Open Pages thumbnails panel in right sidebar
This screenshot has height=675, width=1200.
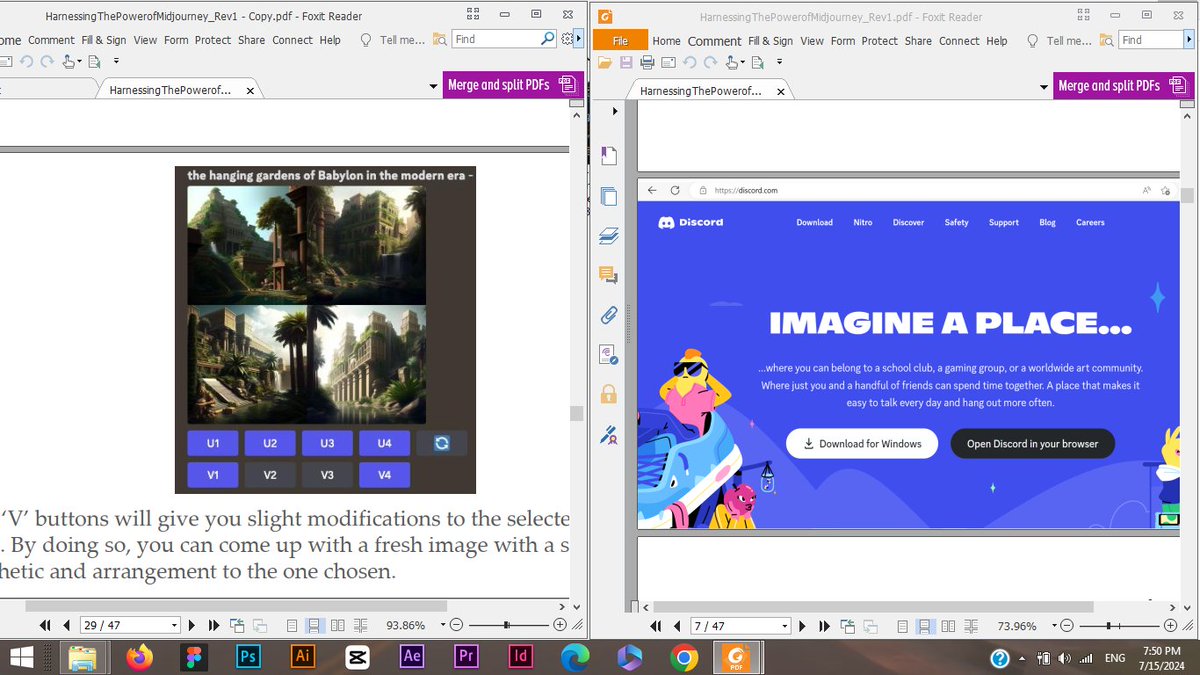click(608, 196)
